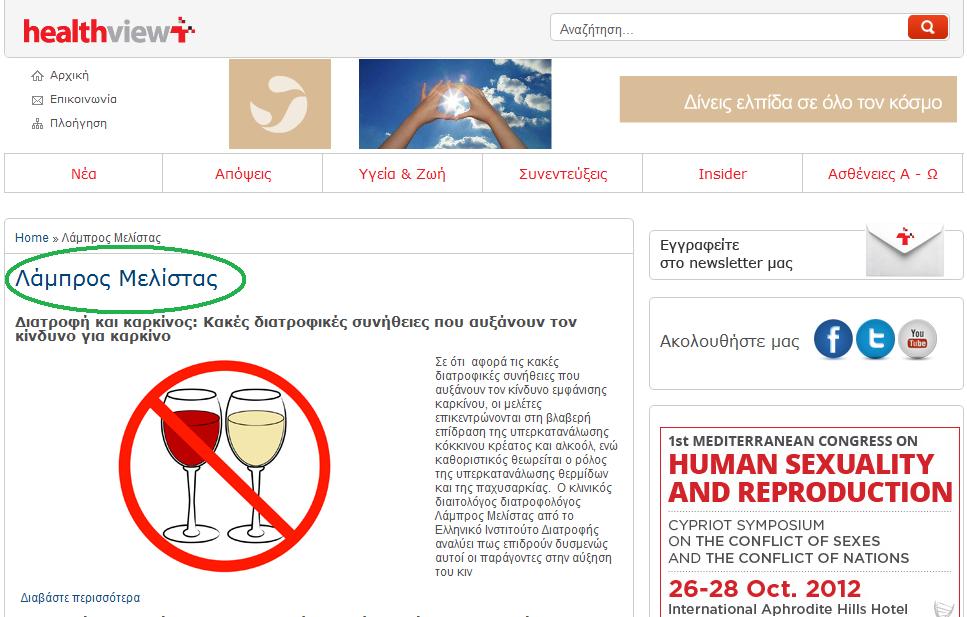Click the healthview logo

pos(109,31)
